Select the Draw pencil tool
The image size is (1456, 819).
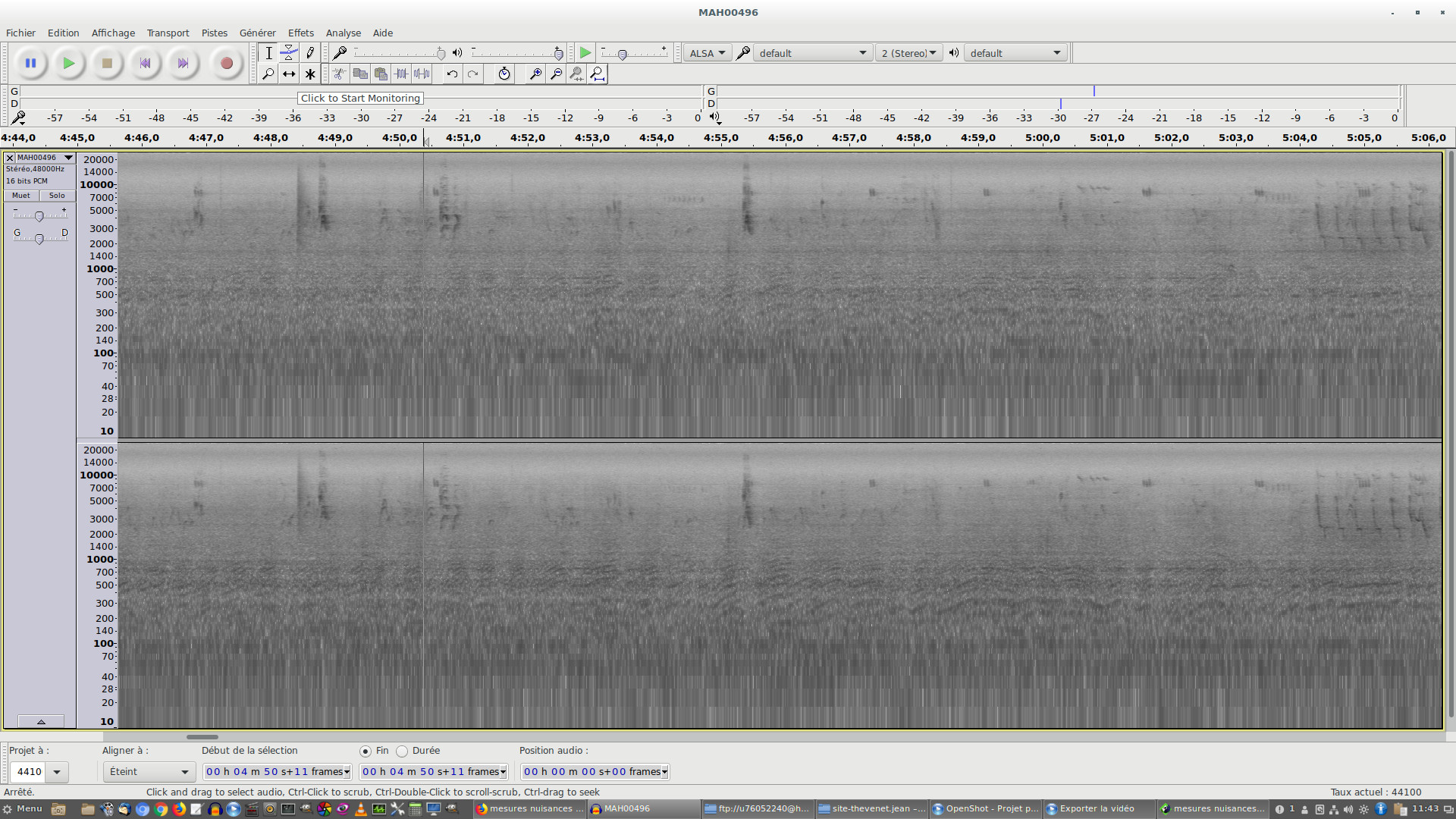309,53
